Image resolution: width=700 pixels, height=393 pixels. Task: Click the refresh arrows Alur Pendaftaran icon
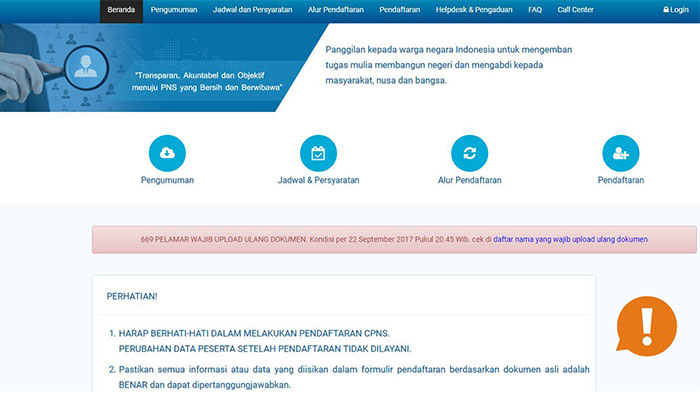pos(470,153)
